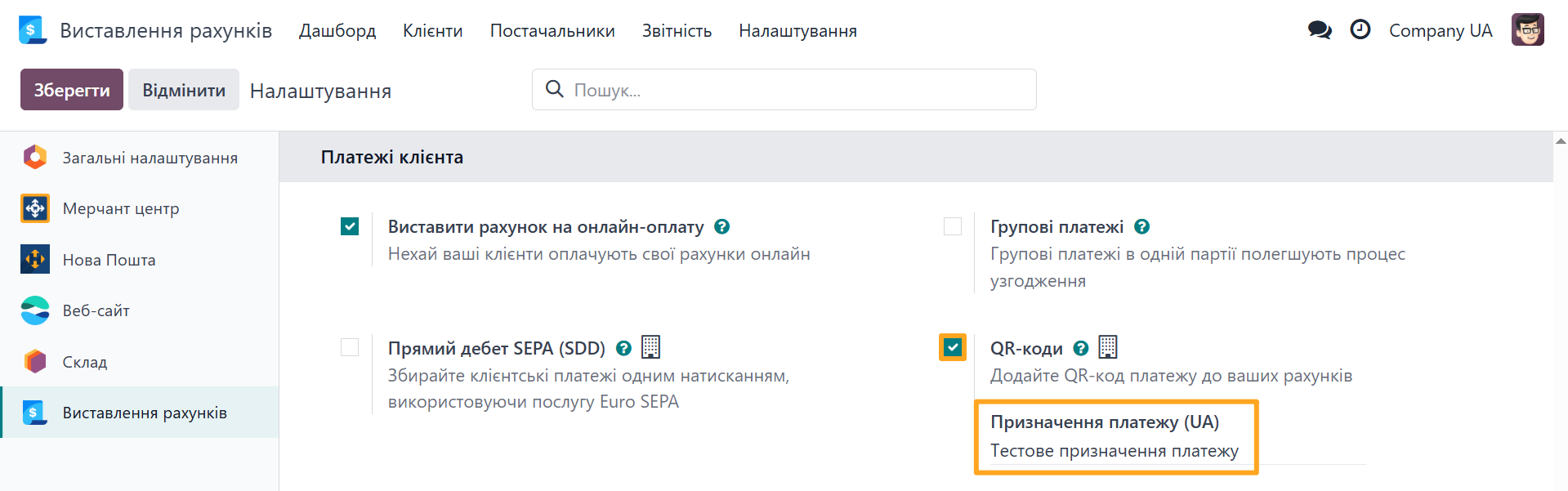
Task: Select Нова Пошта in sidebar
Action: click(139, 260)
